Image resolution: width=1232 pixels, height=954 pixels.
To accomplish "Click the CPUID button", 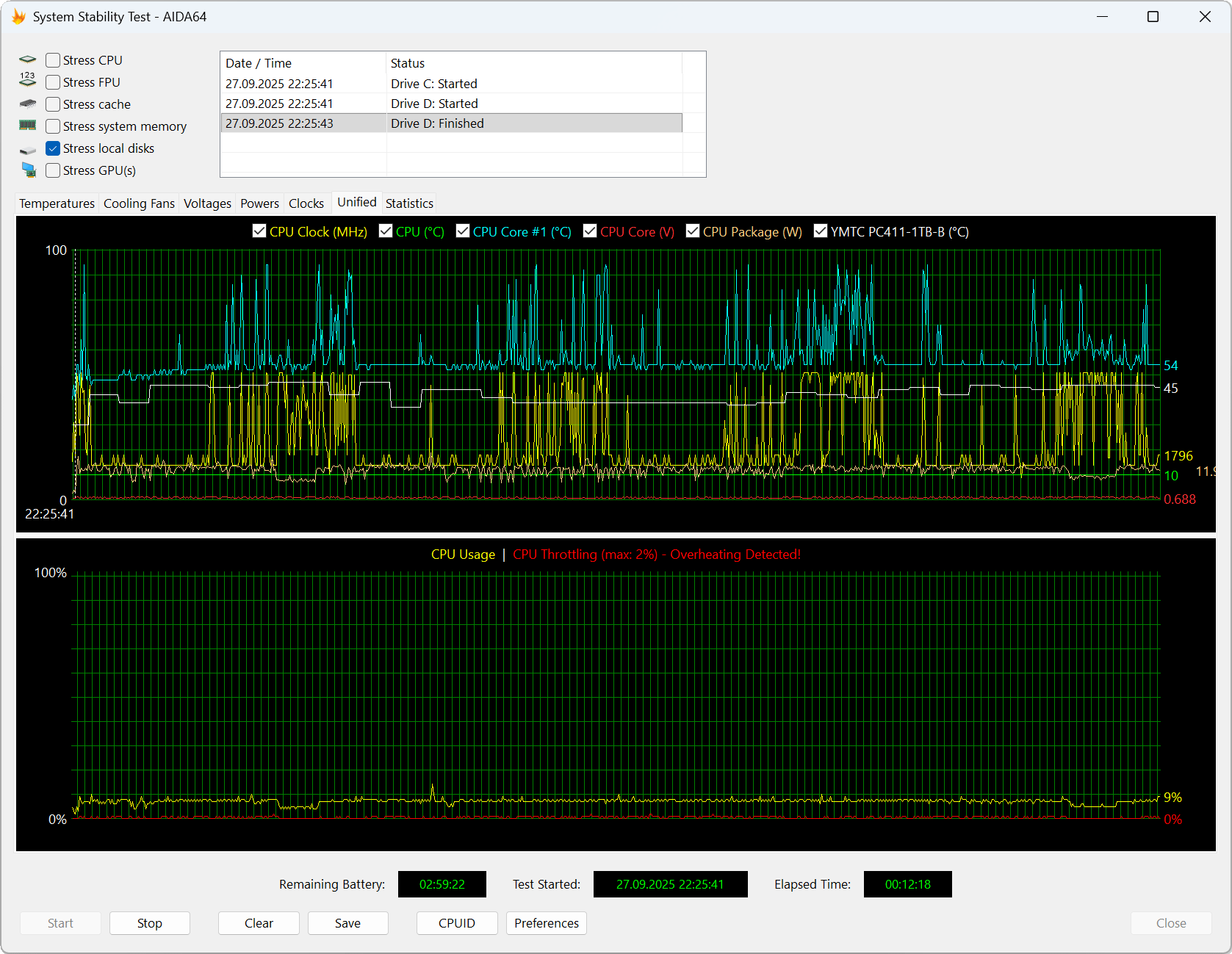I will click(456, 923).
